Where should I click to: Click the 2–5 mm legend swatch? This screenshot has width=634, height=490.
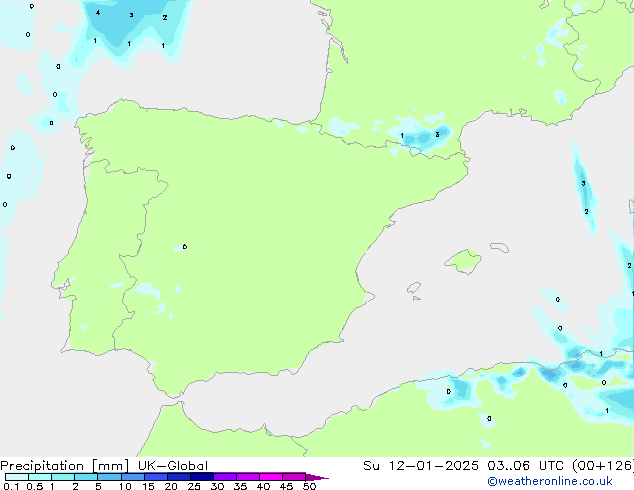[x=86, y=477]
